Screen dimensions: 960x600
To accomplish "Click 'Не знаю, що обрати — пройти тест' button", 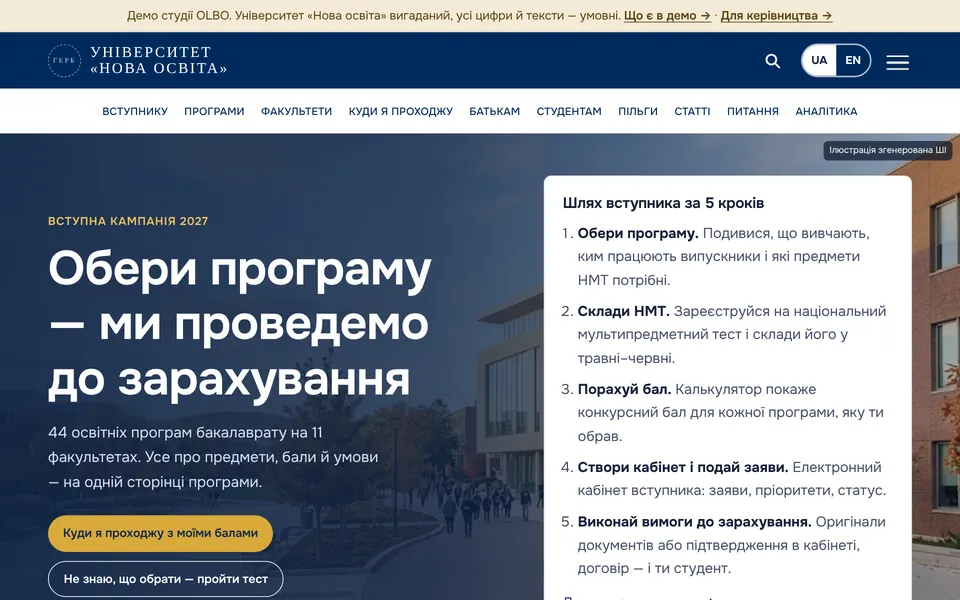I will (x=166, y=579).
